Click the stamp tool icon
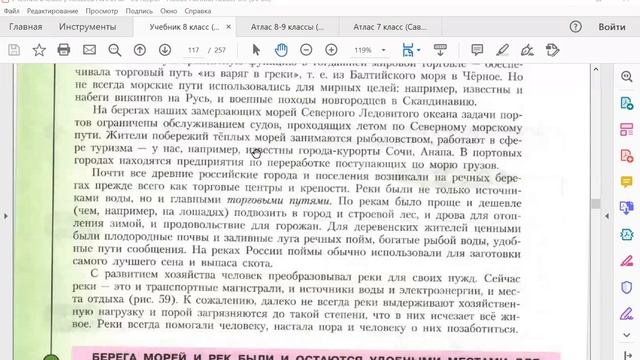 pyautogui.click(x=552, y=50)
